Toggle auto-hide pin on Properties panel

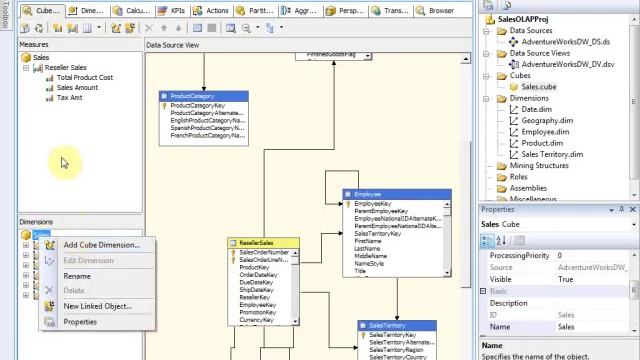pos(622,209)
